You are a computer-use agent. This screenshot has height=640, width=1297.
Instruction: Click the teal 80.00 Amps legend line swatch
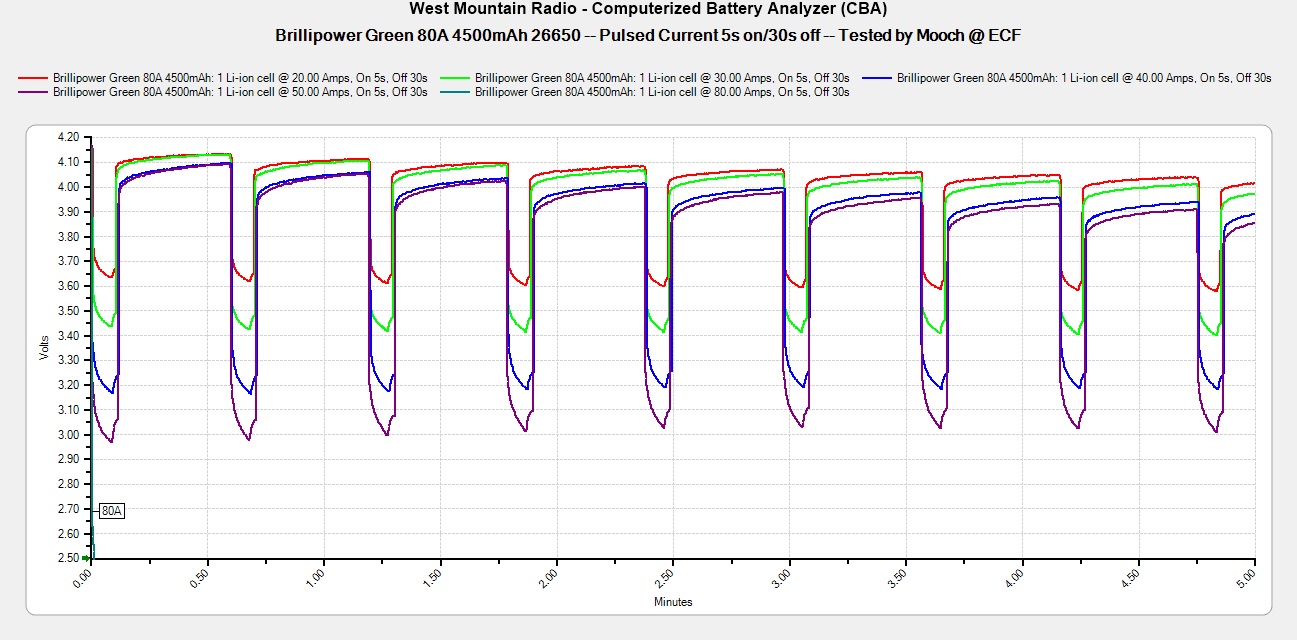click(x=456, y=91)
